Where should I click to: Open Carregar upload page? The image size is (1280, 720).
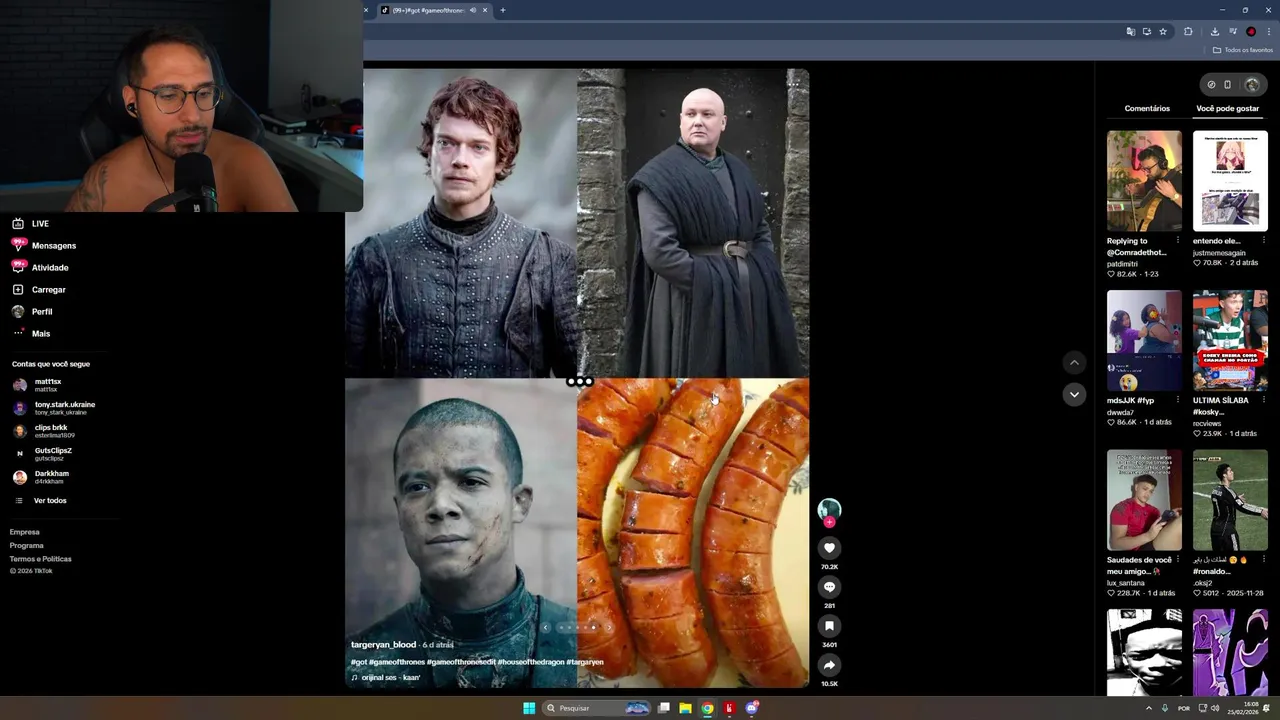point(38,290)
